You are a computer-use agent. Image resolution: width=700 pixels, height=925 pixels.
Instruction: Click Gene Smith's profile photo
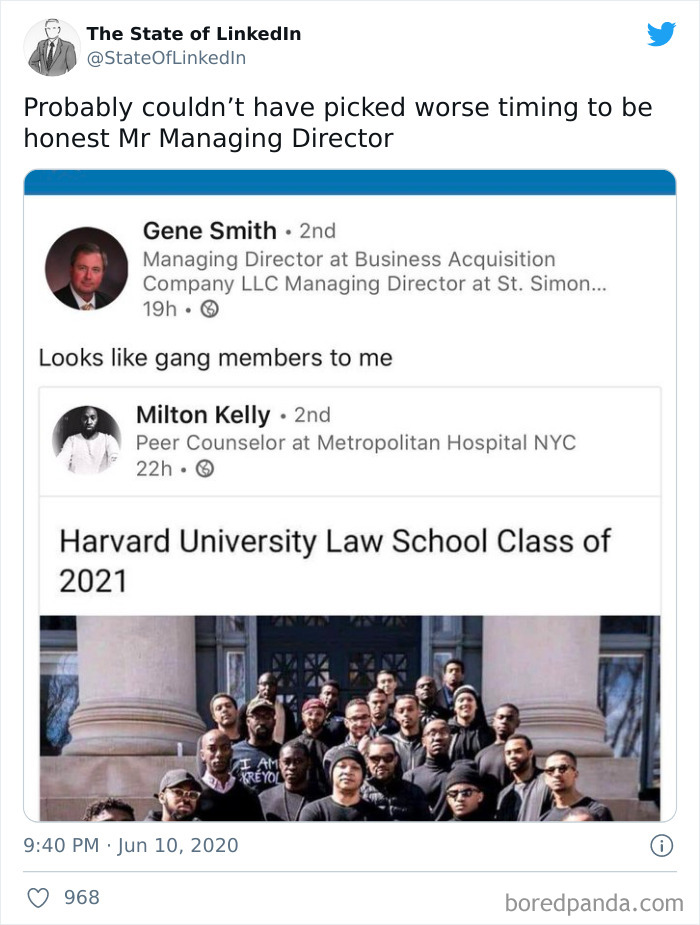pos(88,265)
